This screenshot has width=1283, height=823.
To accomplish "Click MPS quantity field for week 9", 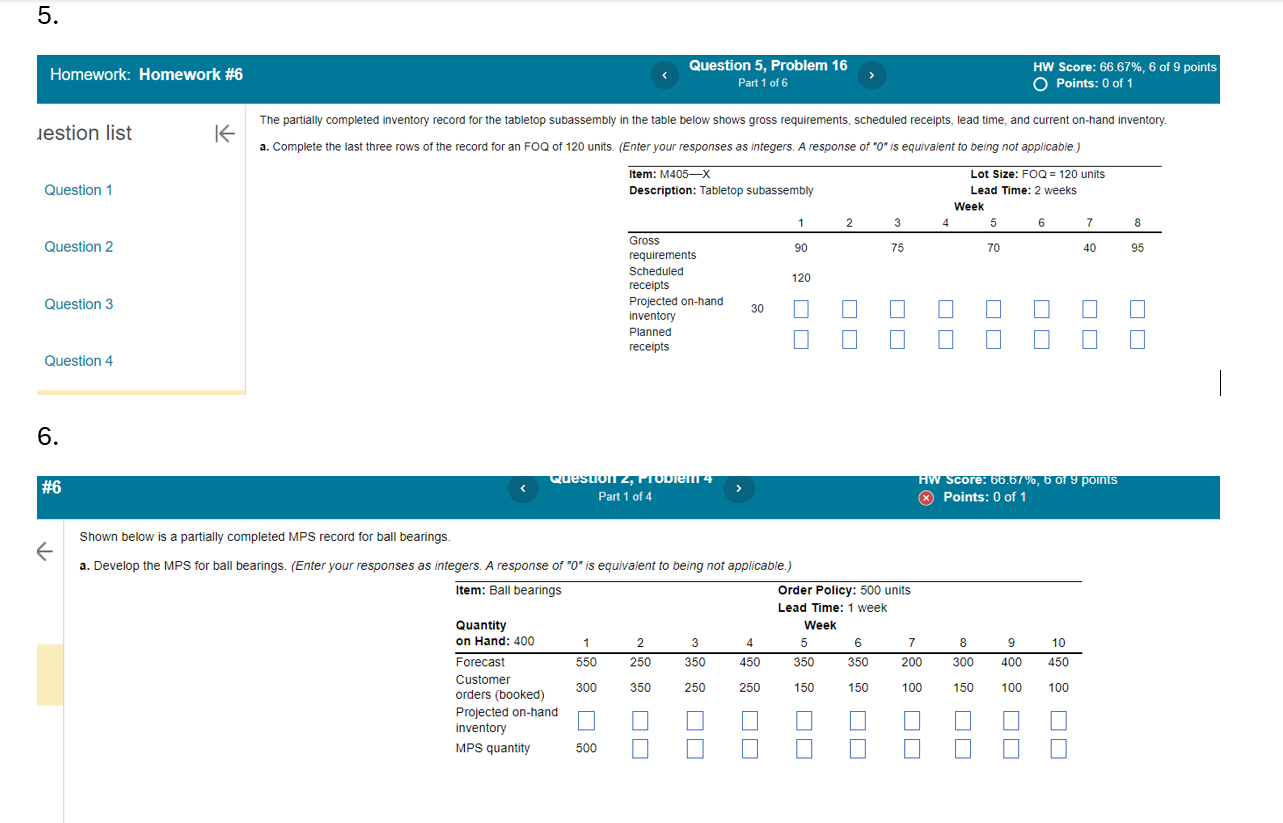I will (x=1011, y=748).
